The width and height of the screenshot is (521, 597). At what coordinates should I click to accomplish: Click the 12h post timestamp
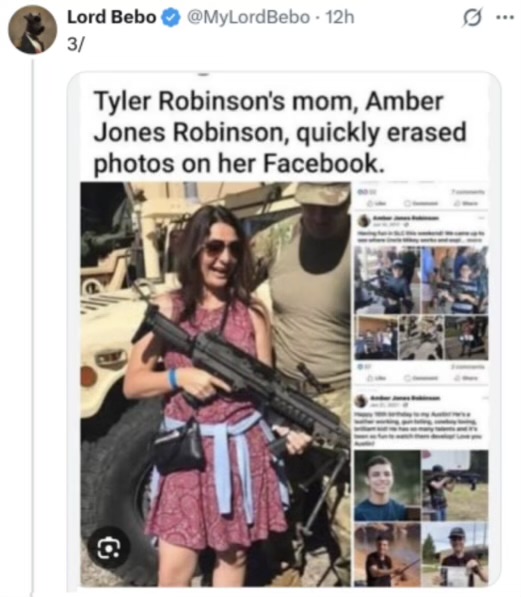[340, 18]
